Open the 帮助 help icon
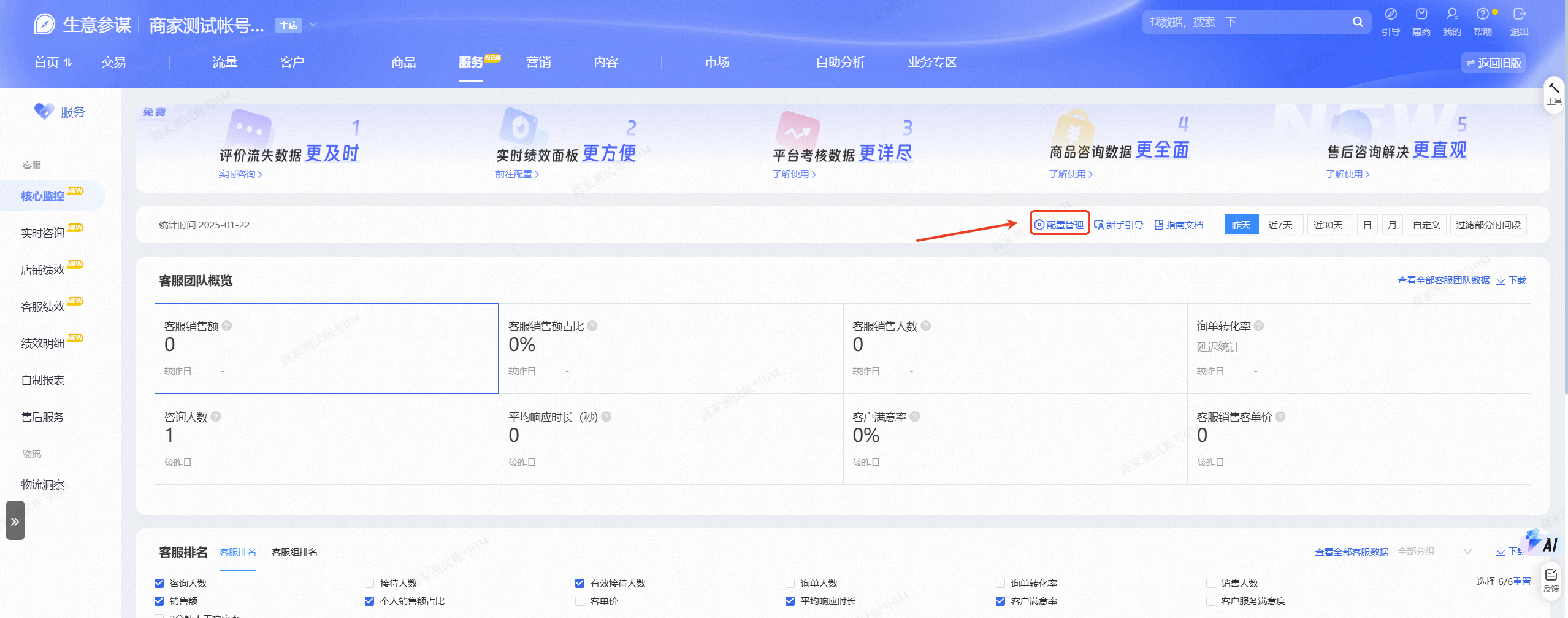Screen dimensions: 1568x618 (x=1483, y=14)
